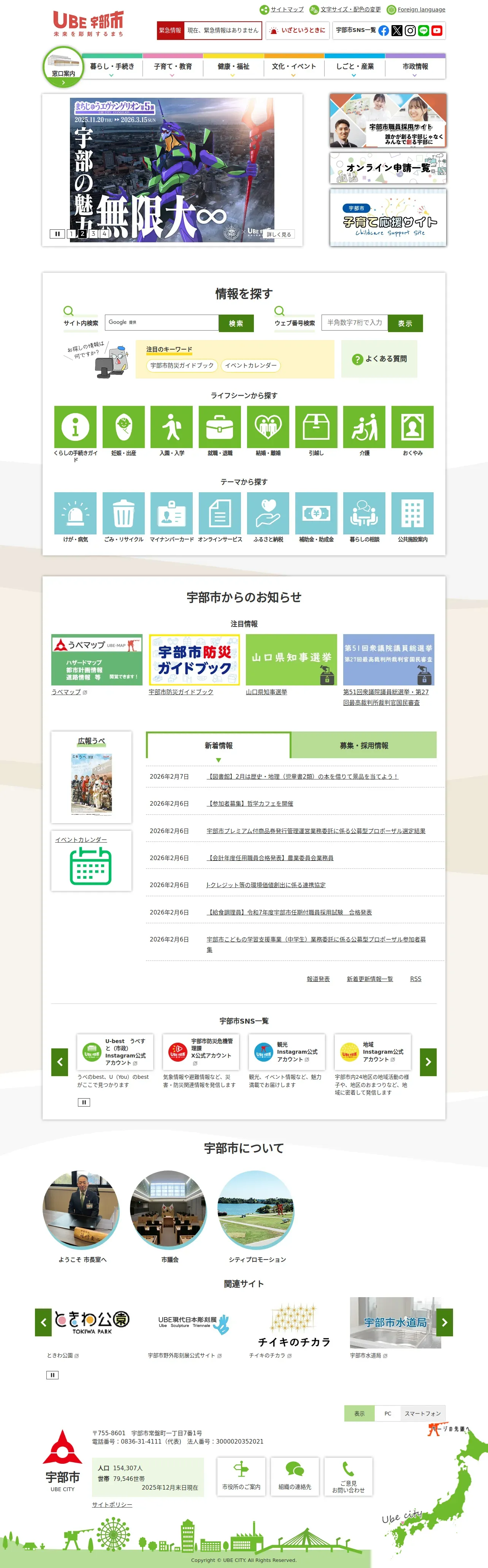This screenshot has width=488, height=1568.
Task: Open the 宇部市職員採用サイト banner
Action: click(x=388, y=121)
